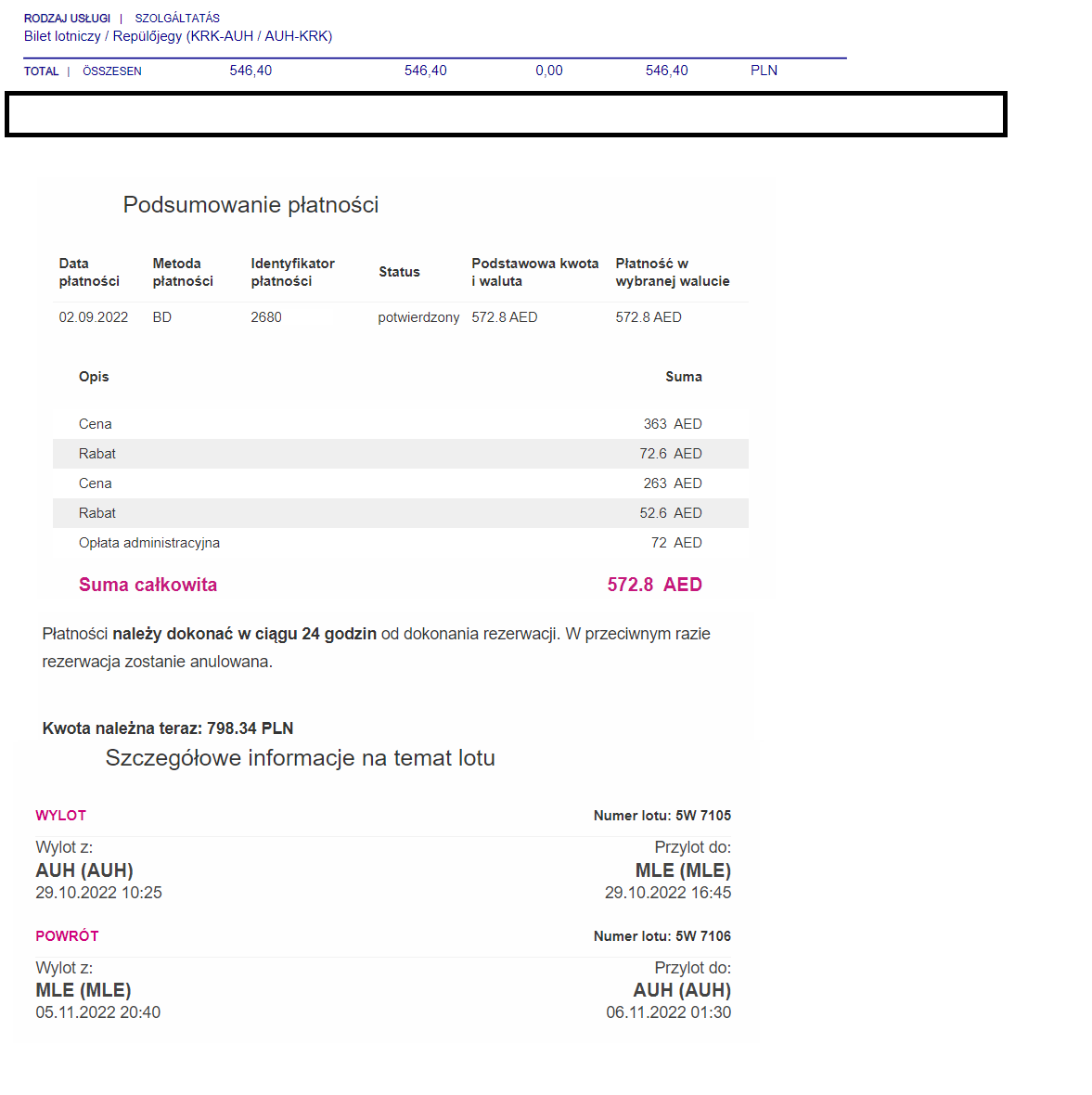Click the PLN currency in TOTAL row
The image size is (1092, 1095).
coord(764,71)
